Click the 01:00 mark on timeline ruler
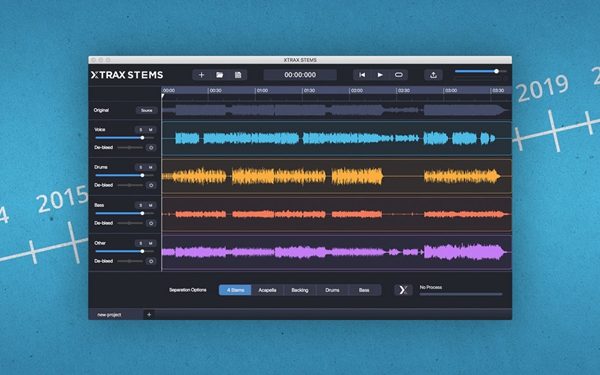600x375 pixels. point(262,91)
